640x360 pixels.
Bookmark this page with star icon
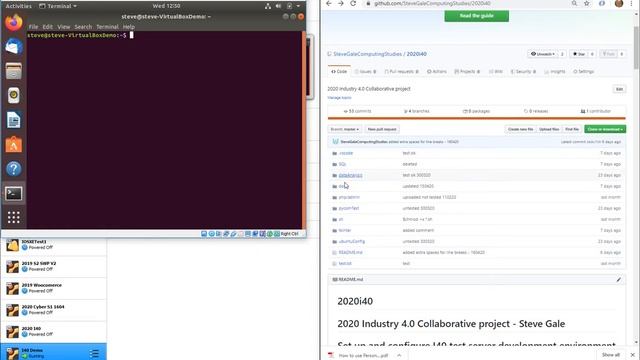(587, 3)
